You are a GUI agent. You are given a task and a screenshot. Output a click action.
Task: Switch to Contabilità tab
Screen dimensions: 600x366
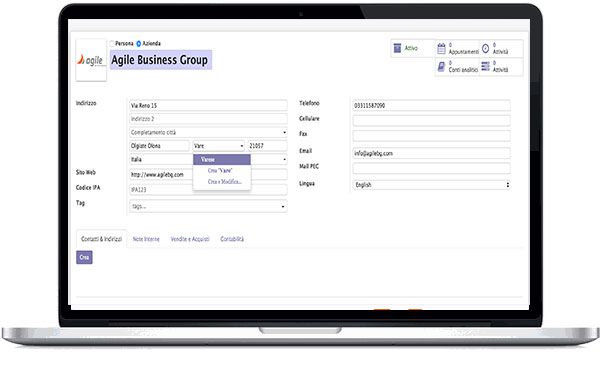[232, 239]
